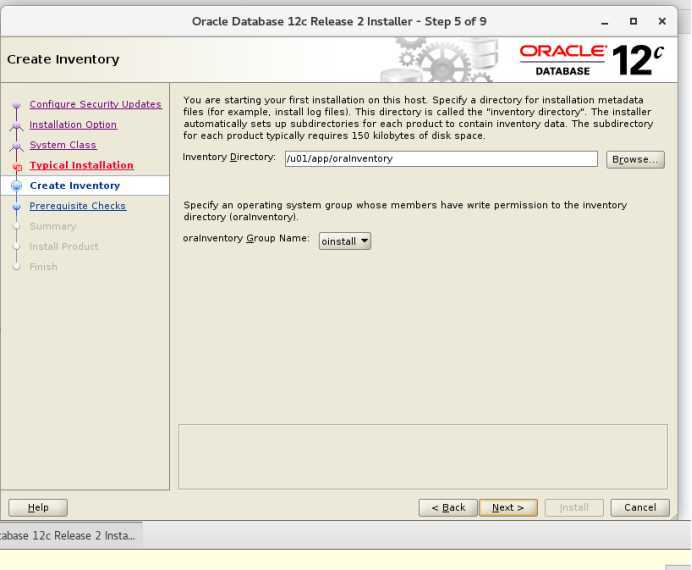Click the Oracle Database 12c logo
The image size is (692, 570).
tap(591, 59)
